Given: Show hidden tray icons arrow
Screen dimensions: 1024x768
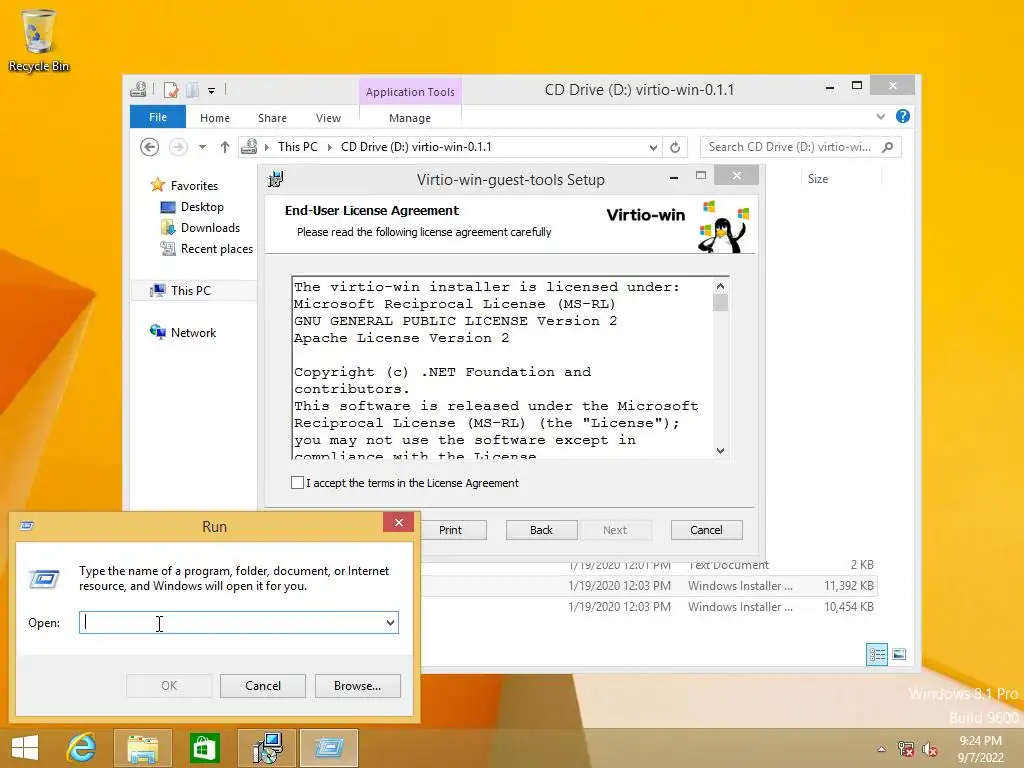Looking at the screenshot, I should pos(882,749).
